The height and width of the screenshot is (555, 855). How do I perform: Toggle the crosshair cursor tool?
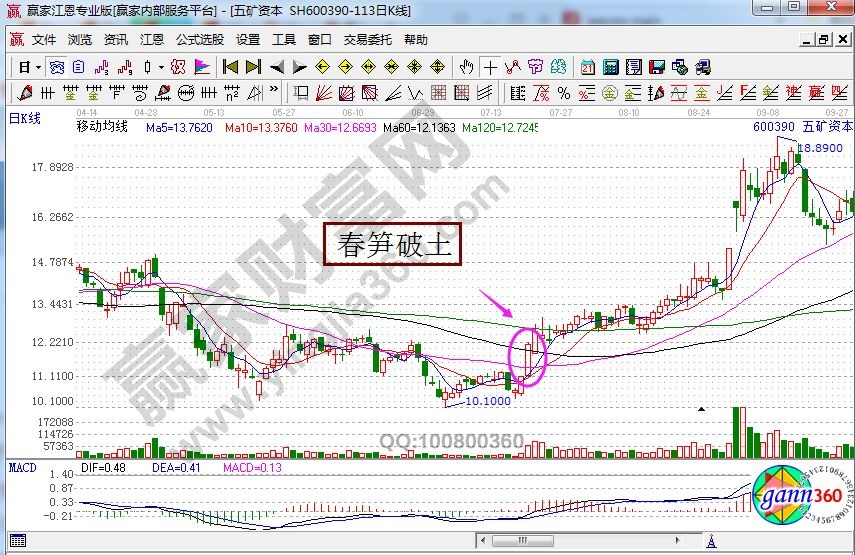coord(490,68)
